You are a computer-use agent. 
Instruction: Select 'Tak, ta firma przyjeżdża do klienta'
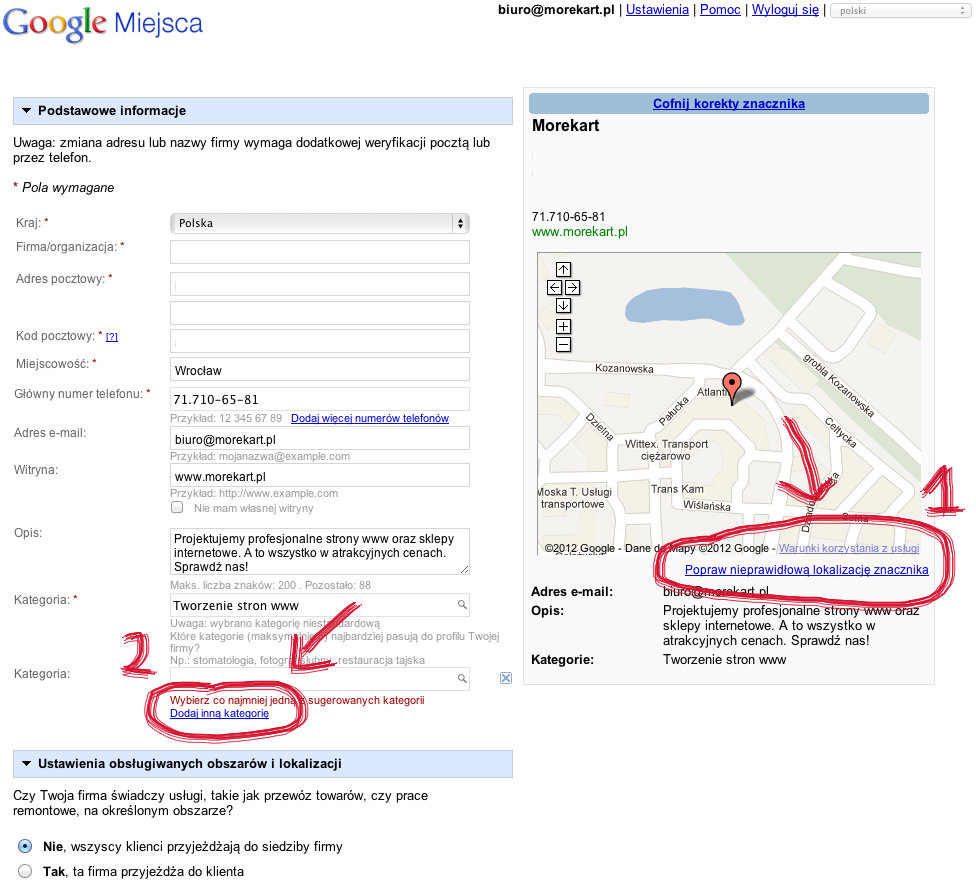tap(25, 871)
